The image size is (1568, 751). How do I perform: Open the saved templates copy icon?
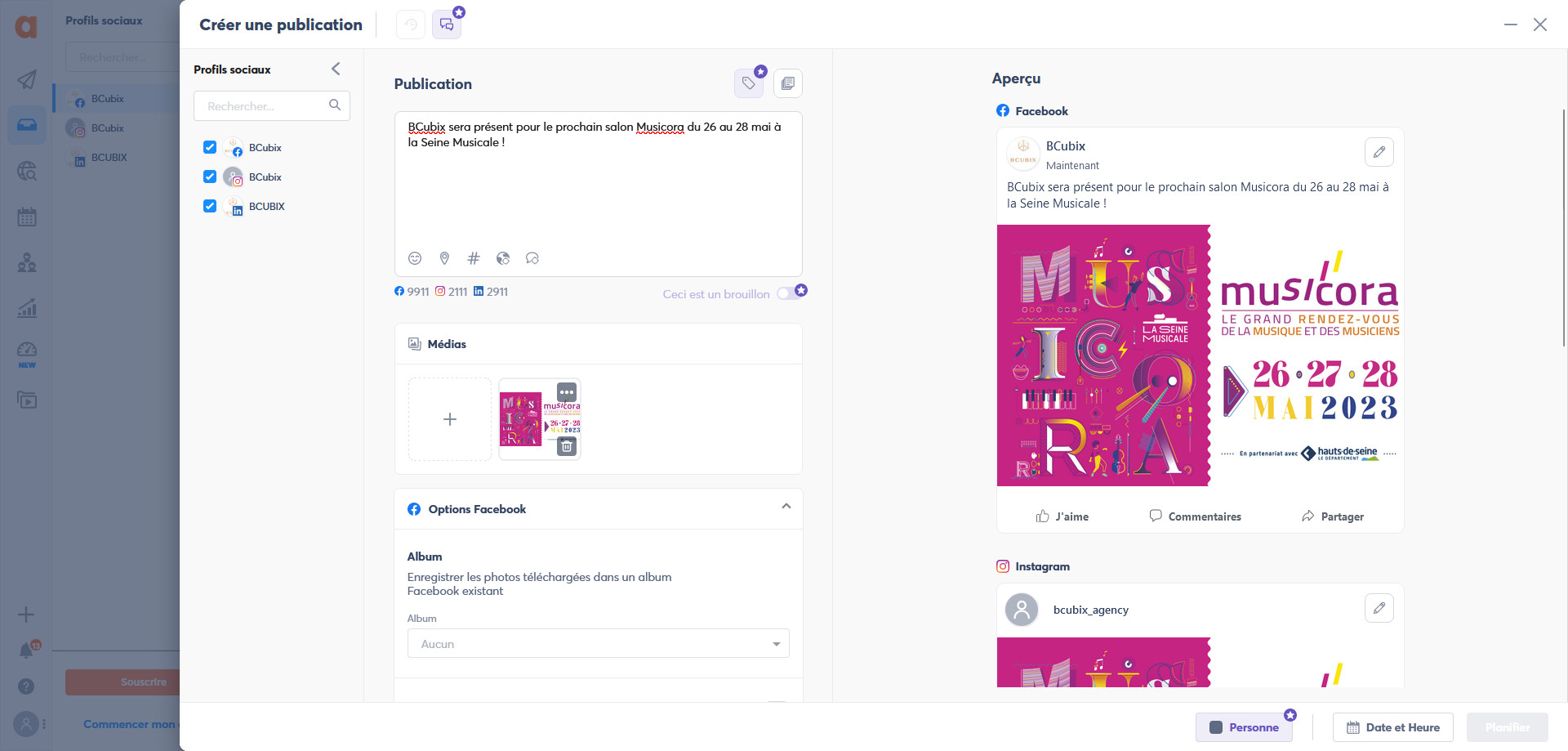tap(787, 83)
